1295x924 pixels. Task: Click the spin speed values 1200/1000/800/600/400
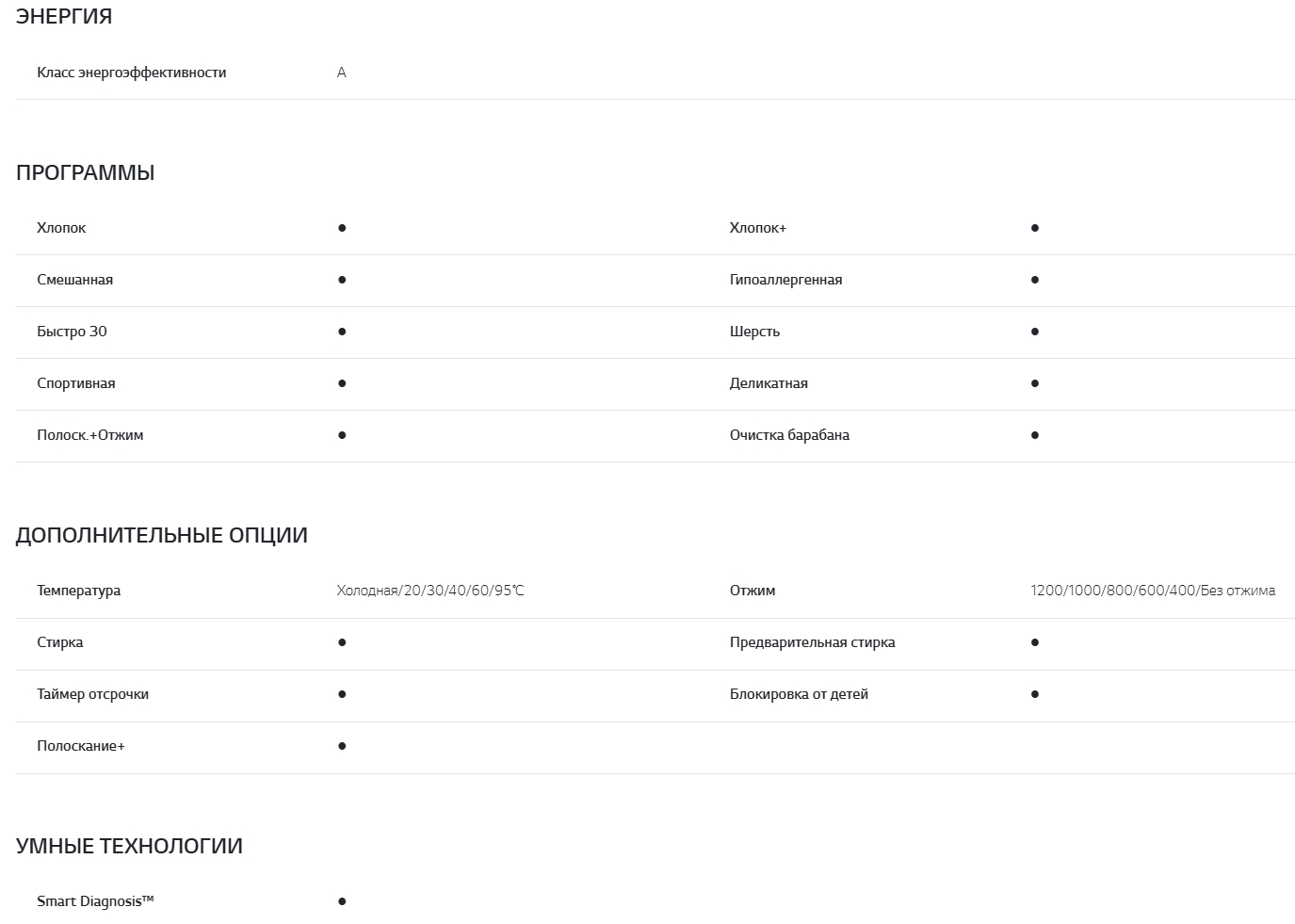tap(1153, 591)
